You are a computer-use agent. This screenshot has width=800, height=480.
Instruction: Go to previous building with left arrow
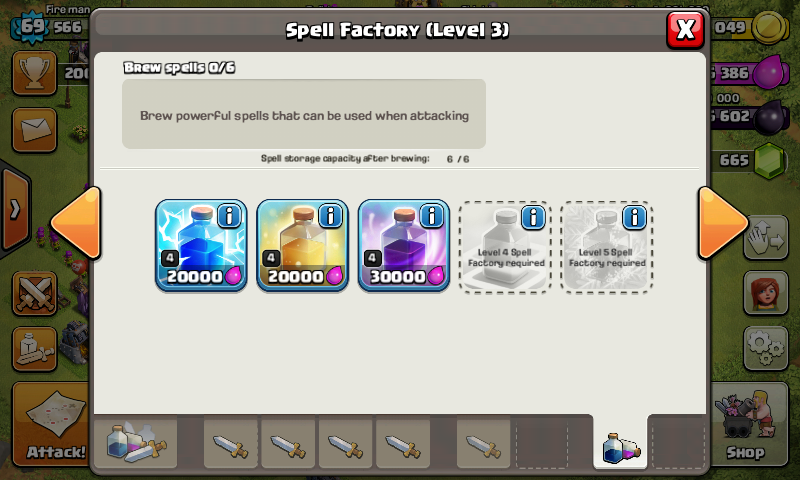pos(77,222)
